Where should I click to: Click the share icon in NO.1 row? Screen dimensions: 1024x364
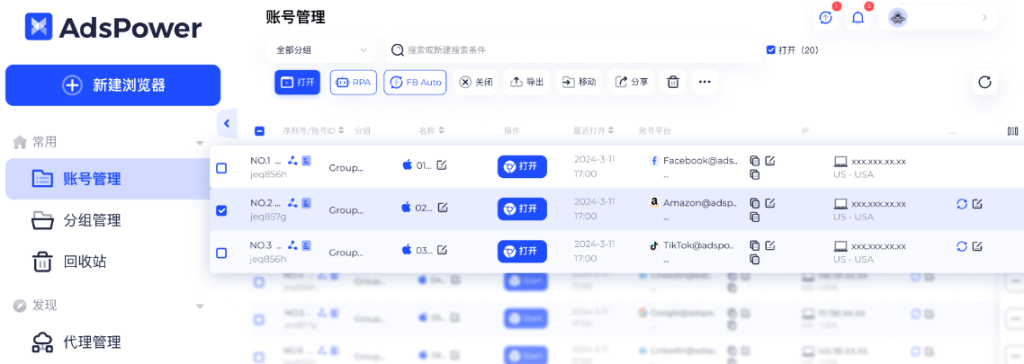pos(293,160)
